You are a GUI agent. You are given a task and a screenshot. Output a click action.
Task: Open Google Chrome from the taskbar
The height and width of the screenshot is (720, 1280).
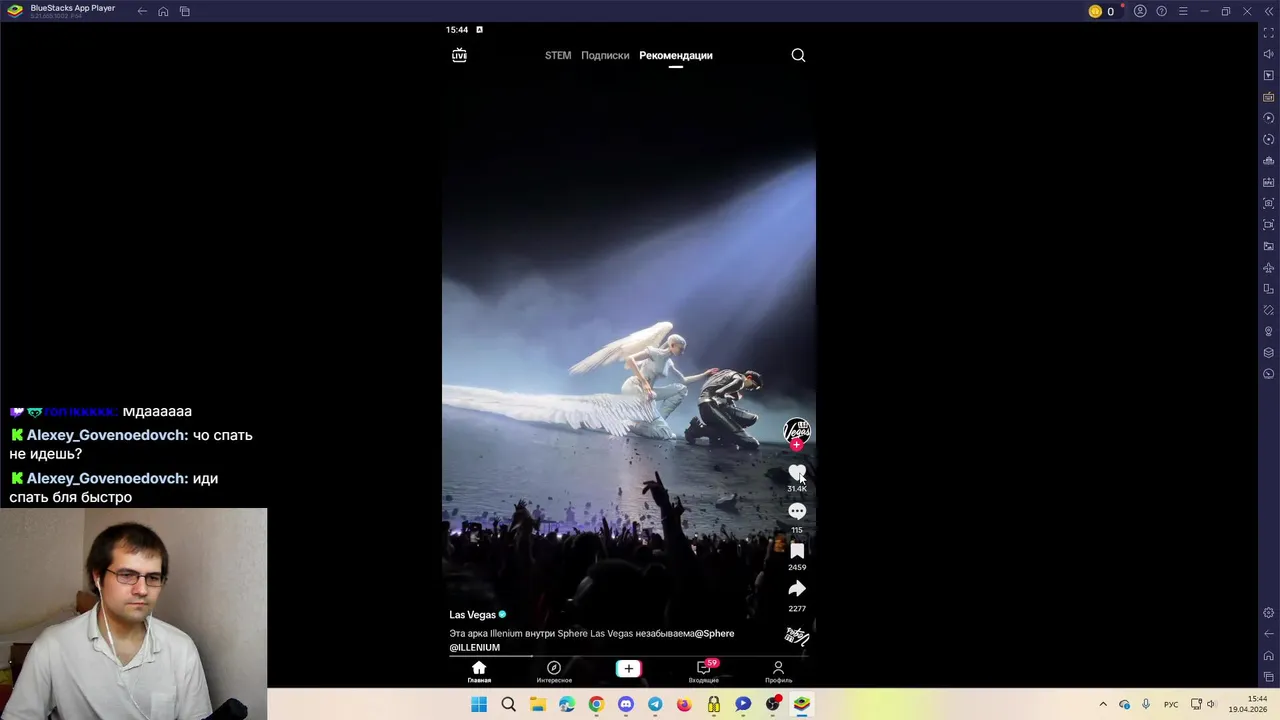click(x=596, y=704)
